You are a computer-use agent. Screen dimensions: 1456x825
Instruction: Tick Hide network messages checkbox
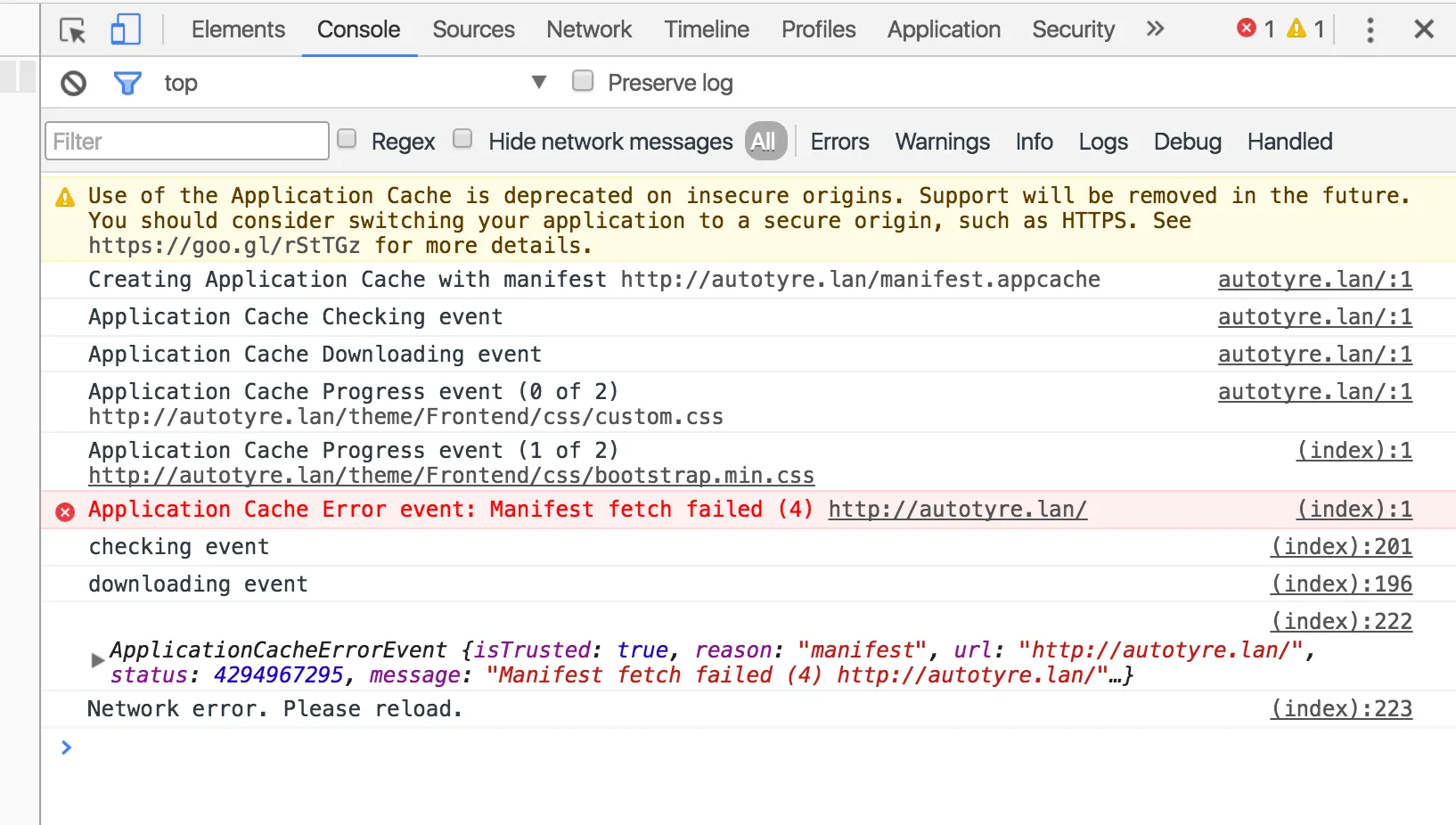(462, 139)
